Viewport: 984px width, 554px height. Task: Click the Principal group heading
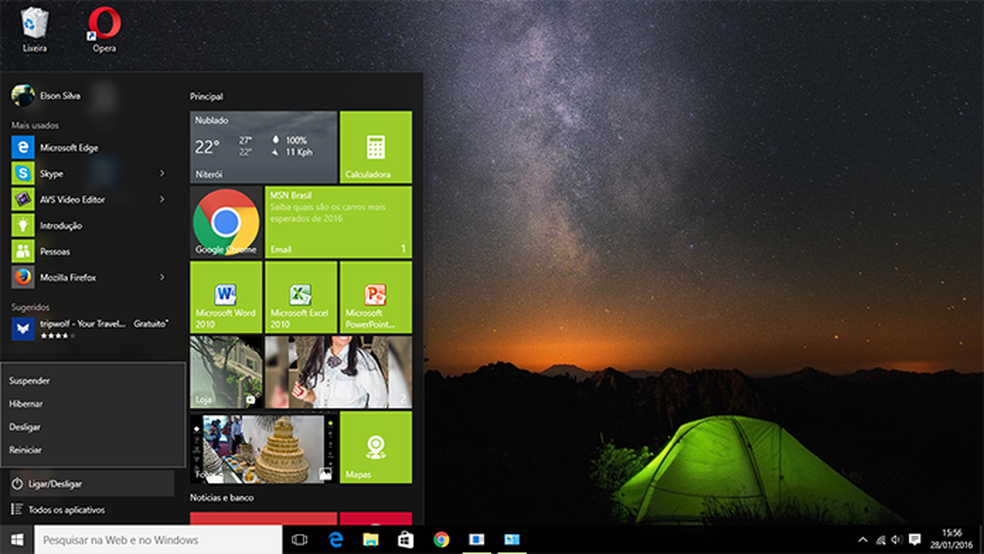(x=206, y=97)
